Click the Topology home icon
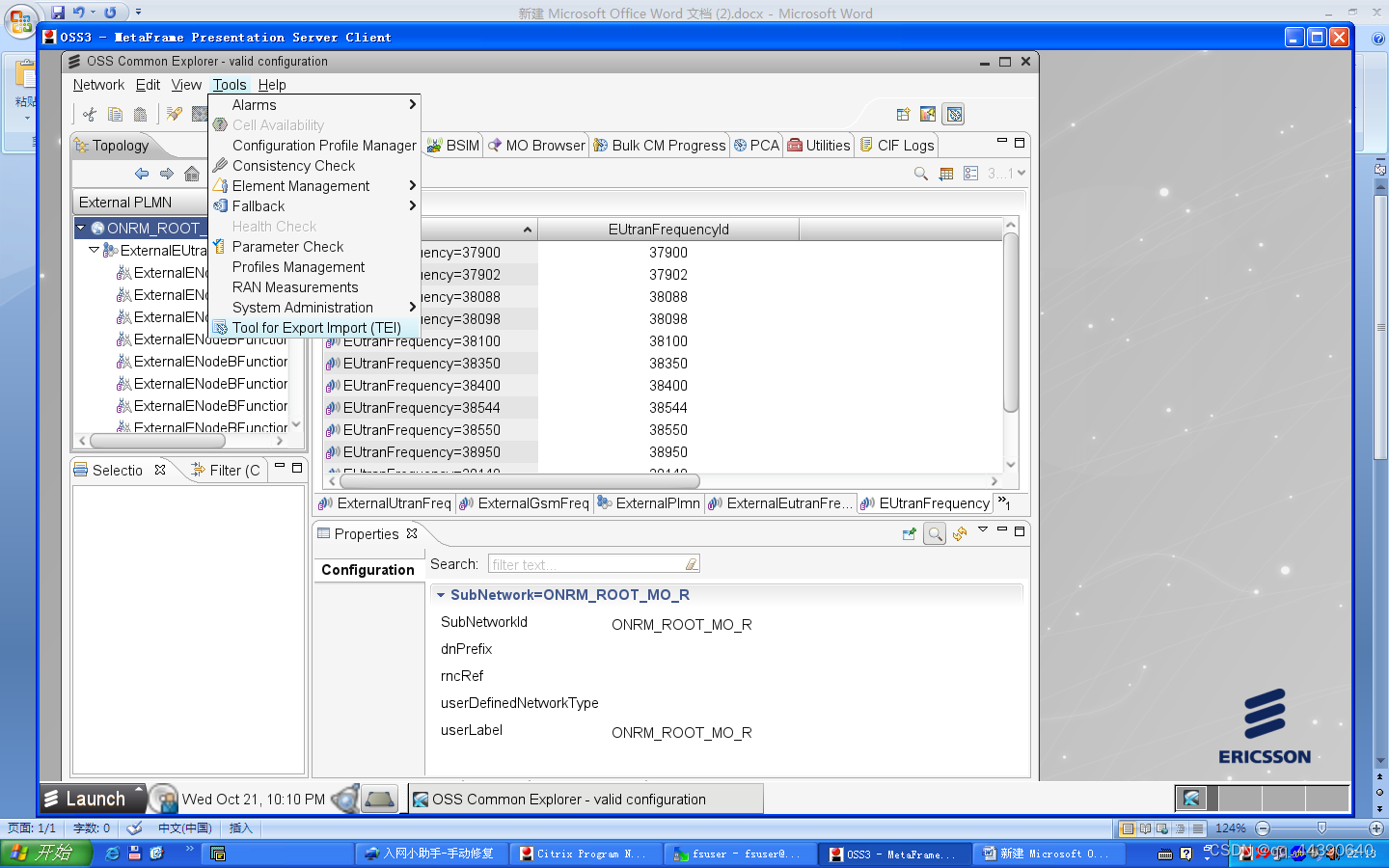This screenshot has width=1389, height=868. point(192,174)
